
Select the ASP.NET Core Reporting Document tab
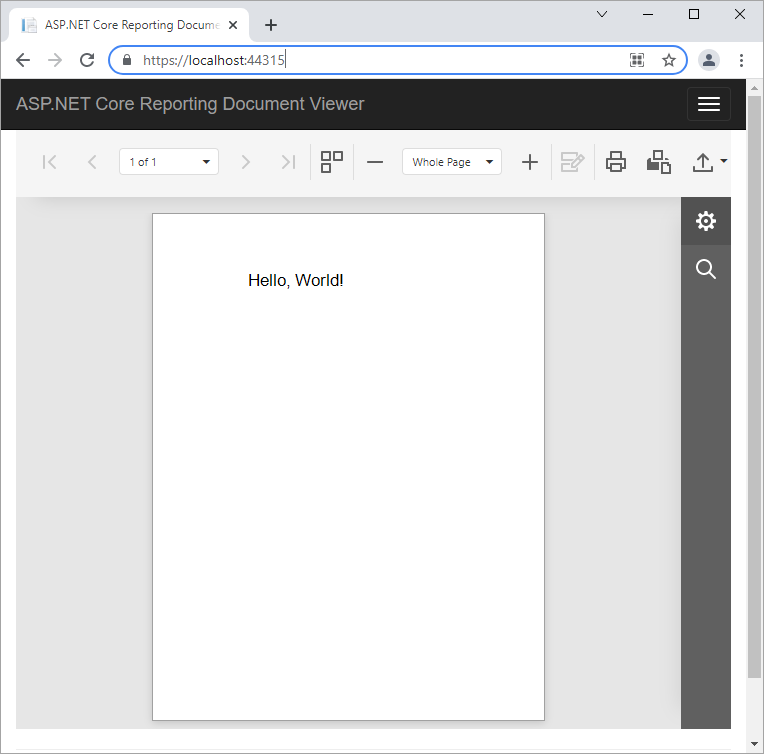point(129,25)
